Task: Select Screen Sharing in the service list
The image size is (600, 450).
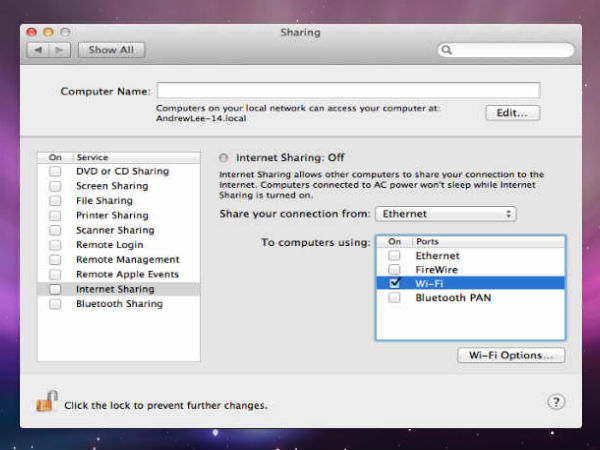Action: [x=112, y=186]
